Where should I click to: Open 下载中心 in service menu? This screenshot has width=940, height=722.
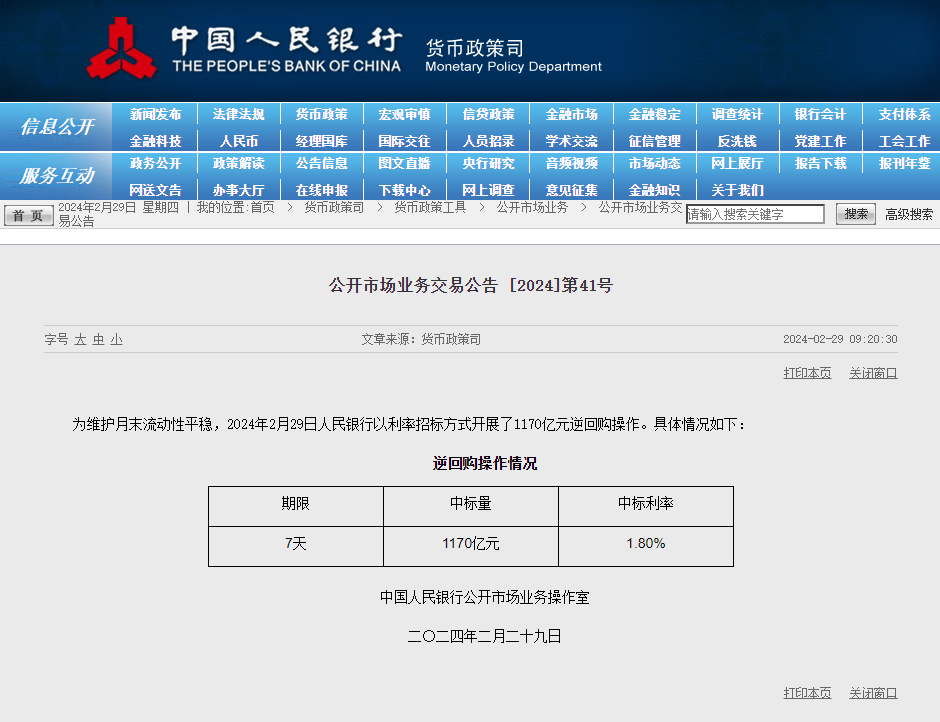(x=404, y=190)
